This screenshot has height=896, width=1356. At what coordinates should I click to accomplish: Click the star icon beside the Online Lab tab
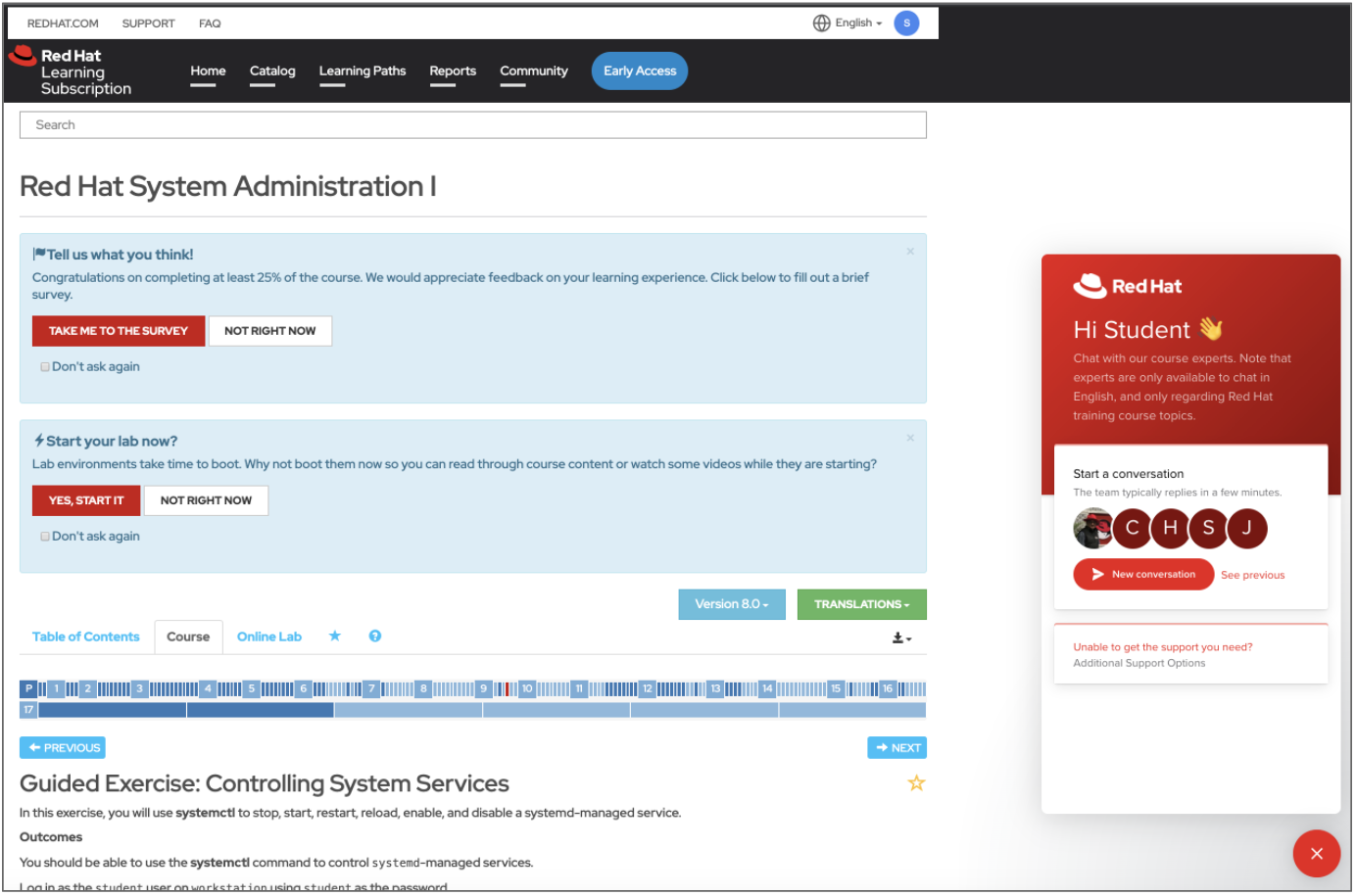click(335, 636)
